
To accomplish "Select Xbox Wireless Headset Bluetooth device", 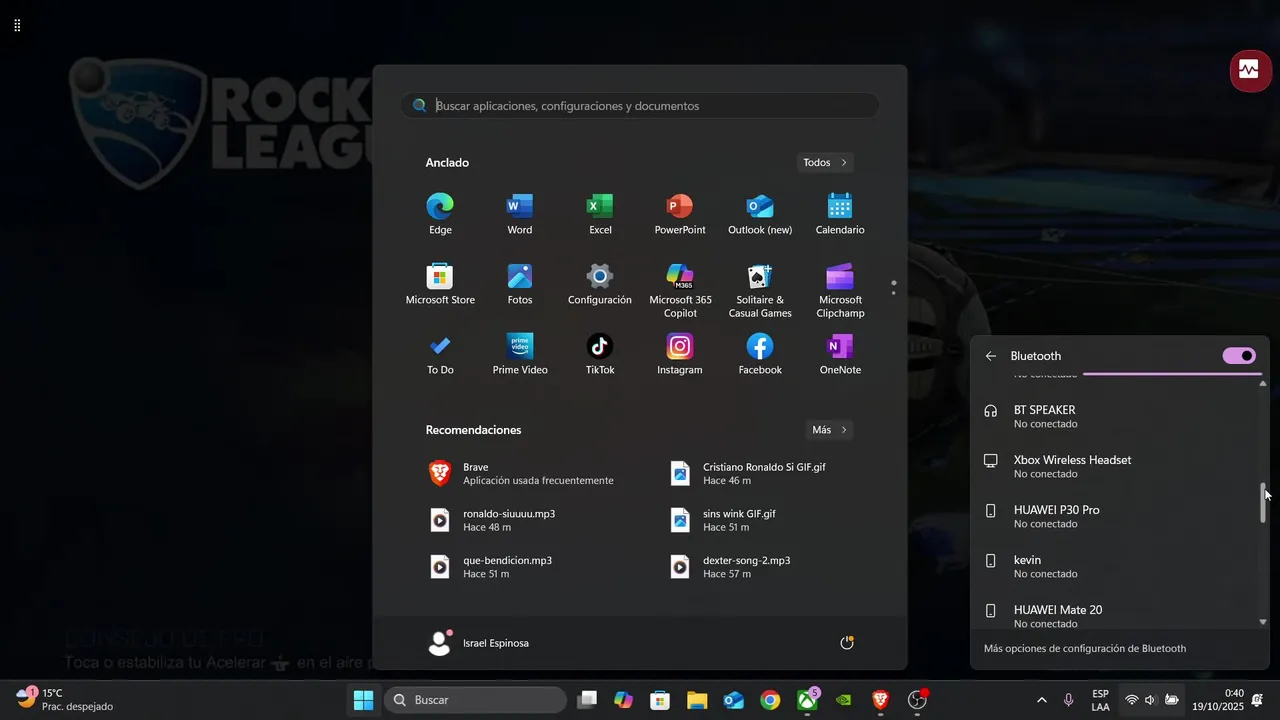I will 1115,466.
